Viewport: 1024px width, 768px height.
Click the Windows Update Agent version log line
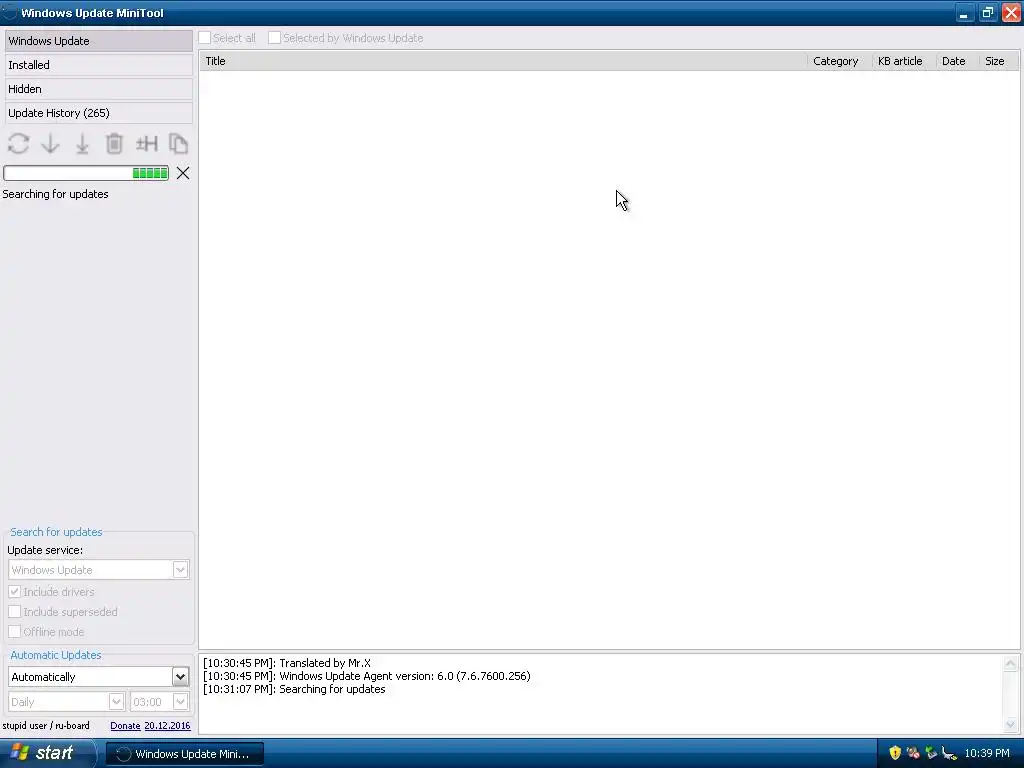coord(366,676)
